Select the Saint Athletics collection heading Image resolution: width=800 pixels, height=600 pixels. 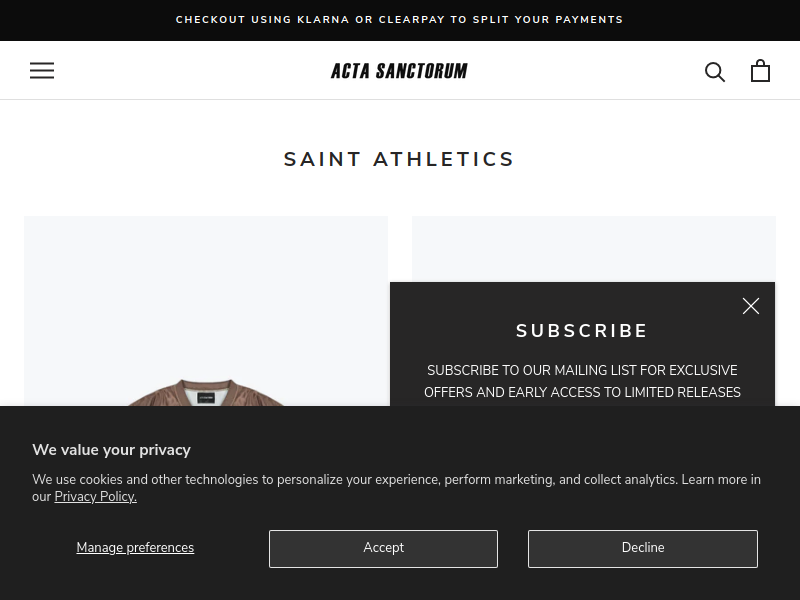point(399,159)
